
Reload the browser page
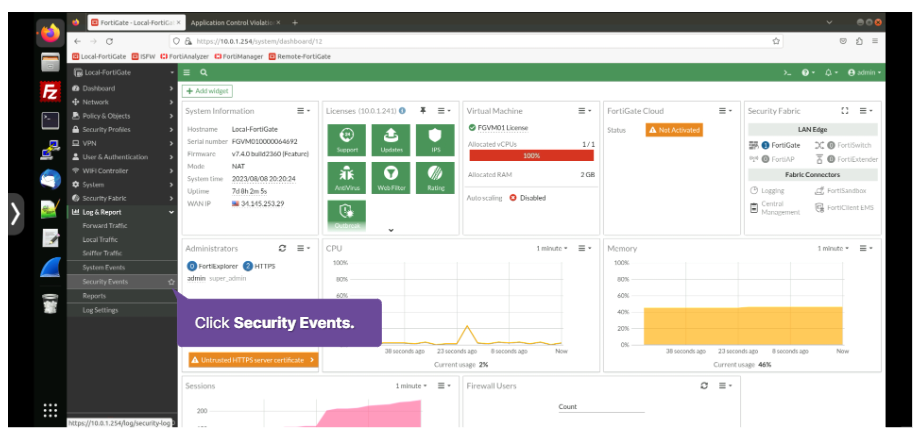109,41
